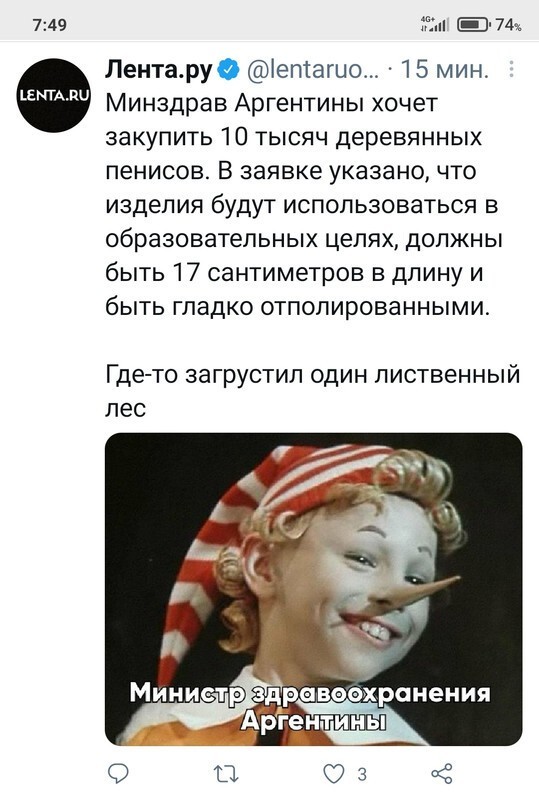539x800 pixels.
Task: Open the share icon below tweet
Action: click(442, 773)
